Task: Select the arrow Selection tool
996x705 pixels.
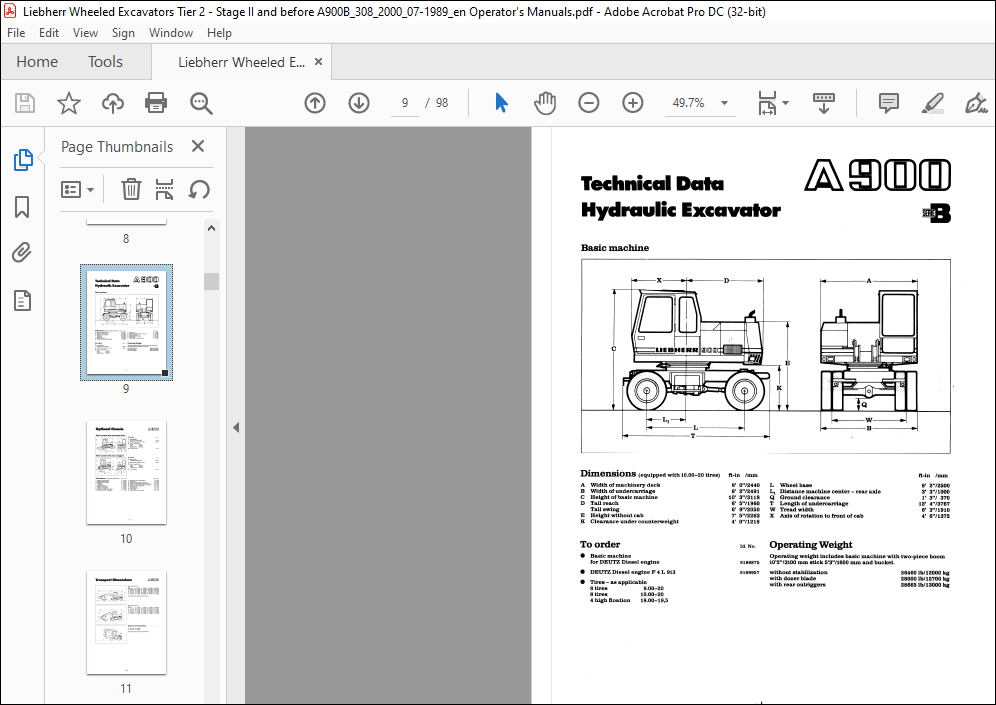Action: click(x=501, y=103)
